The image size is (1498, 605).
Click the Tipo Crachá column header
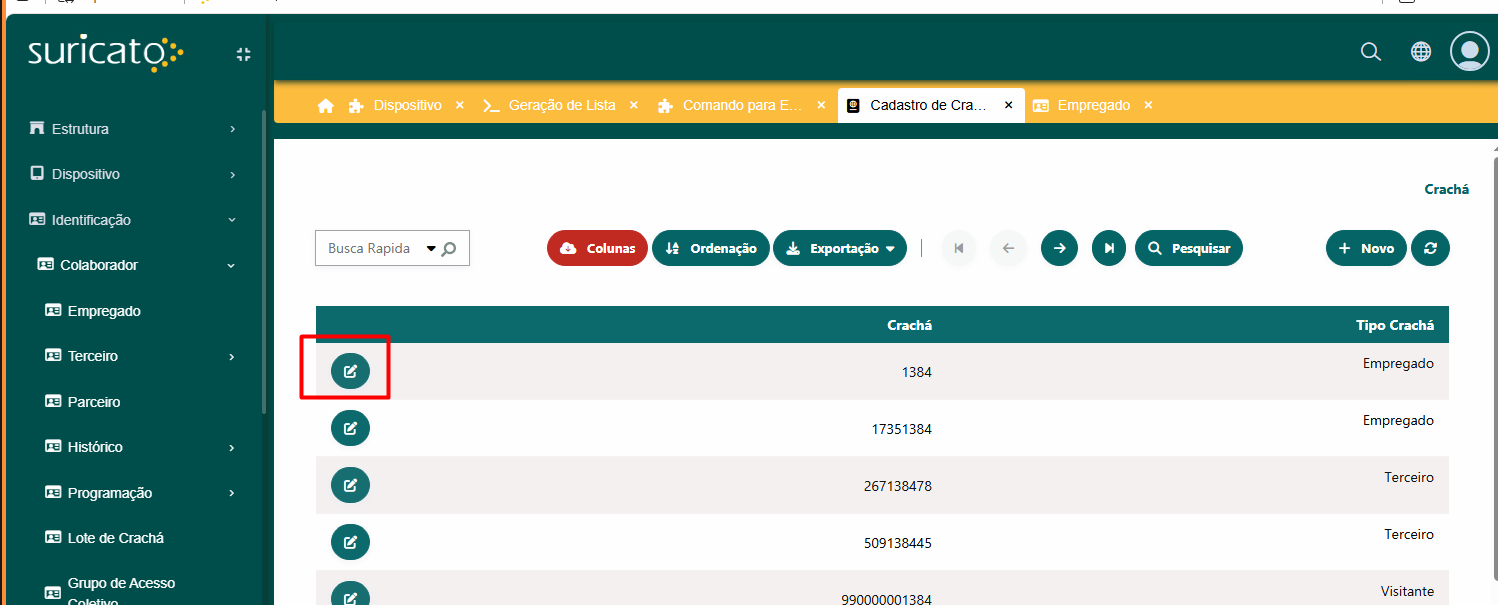1395,325
